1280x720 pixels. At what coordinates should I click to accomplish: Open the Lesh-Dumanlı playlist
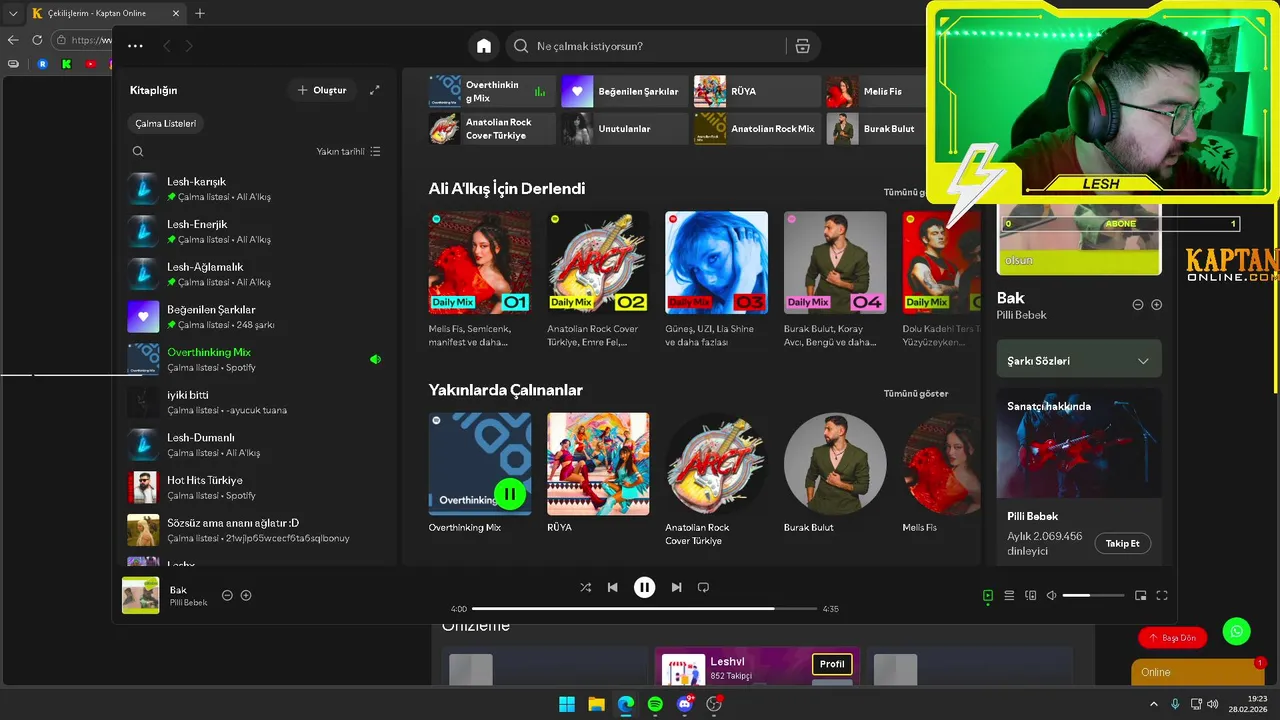[255, 445]
